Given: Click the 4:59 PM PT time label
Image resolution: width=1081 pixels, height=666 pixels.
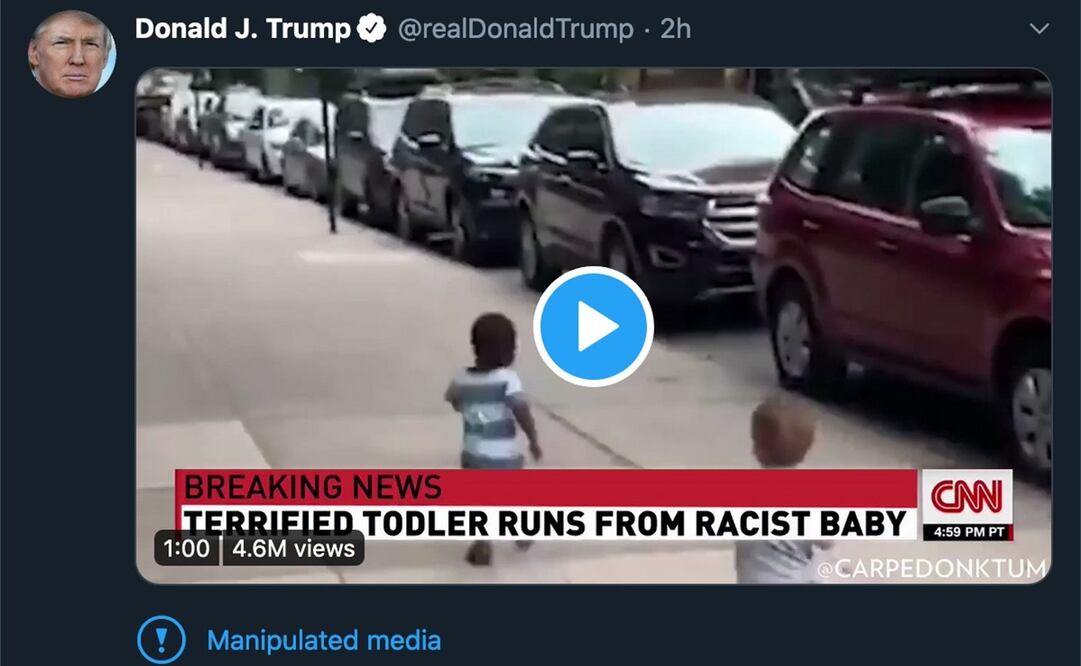Looking at the screenshot, I should point(968,532).
